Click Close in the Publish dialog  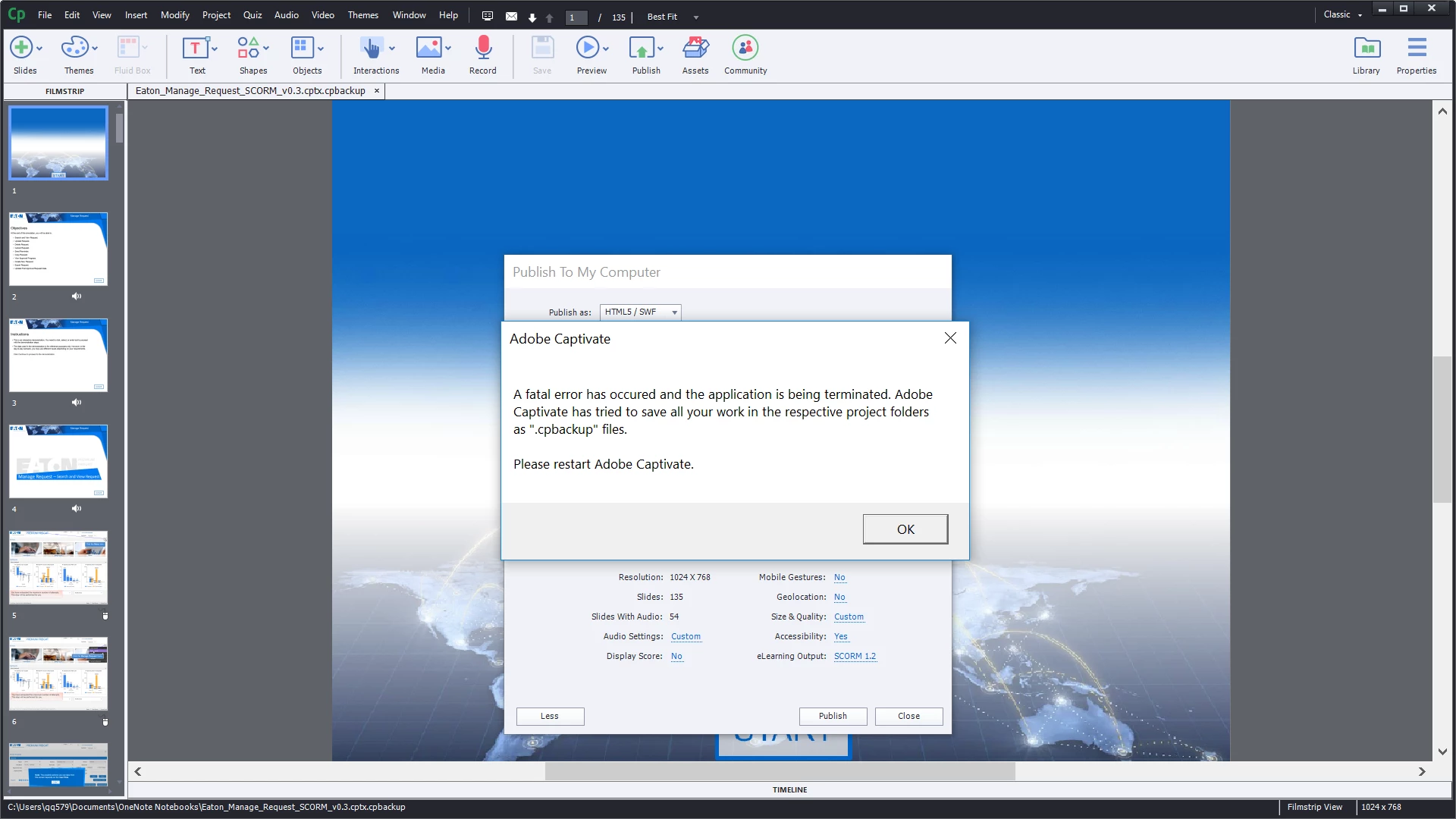pos(908,716)
